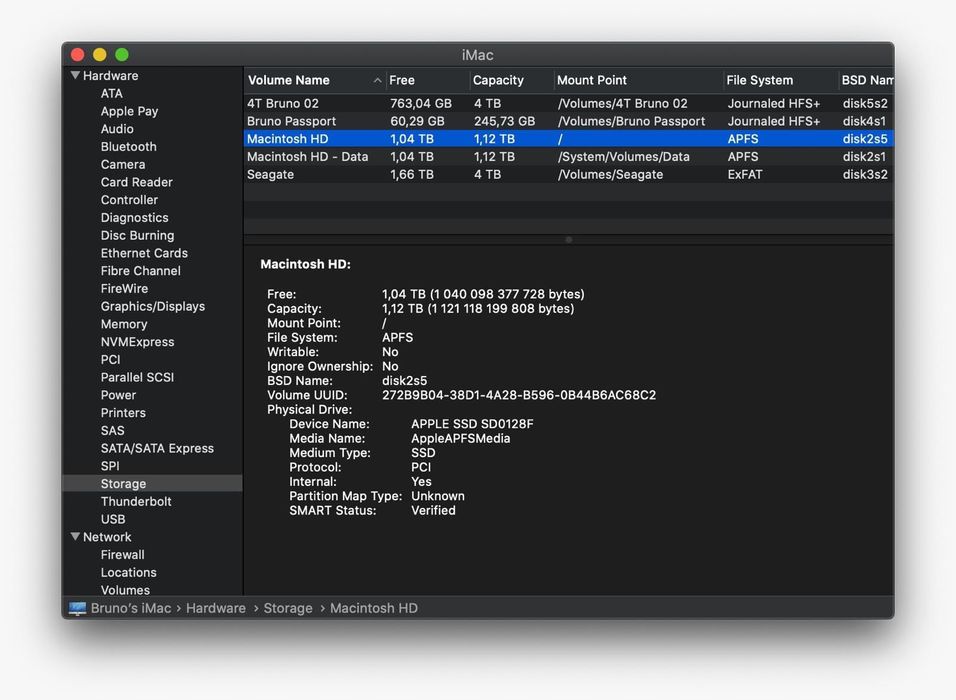Click the ExFAT file system cell
The image size is (956, 700).
(x=744, y=174)
